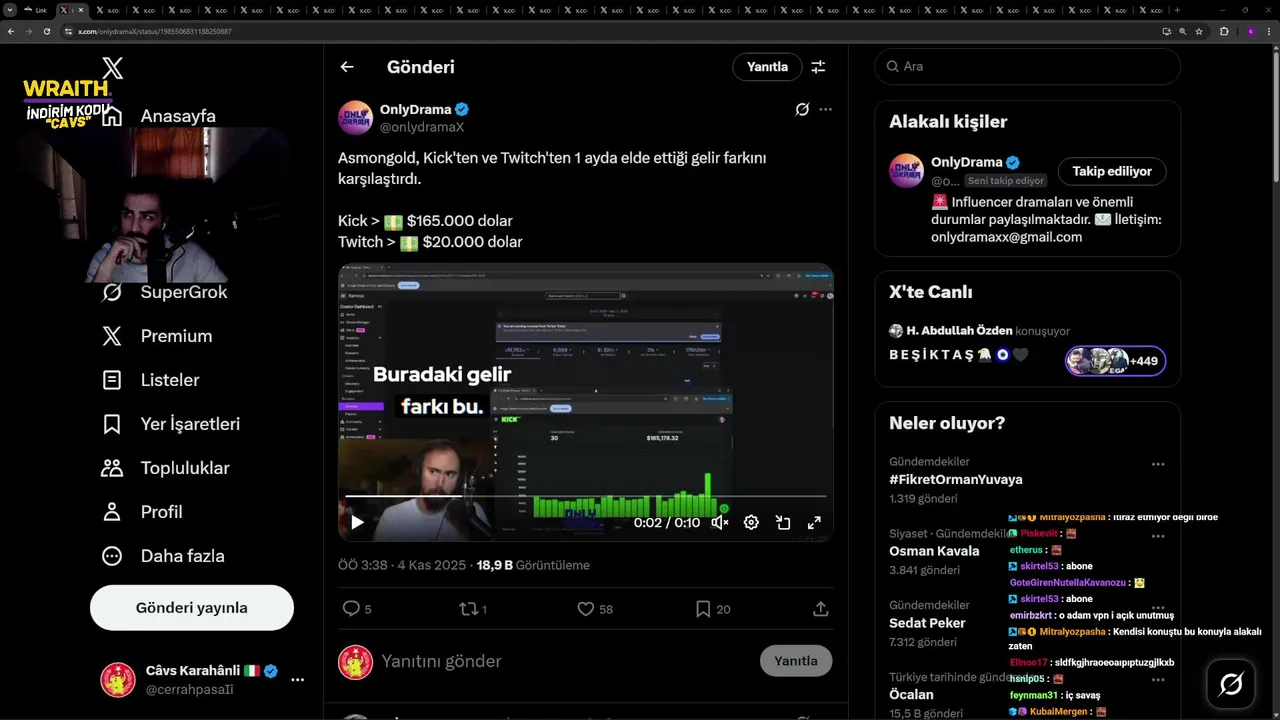Image resolution: width=1280 pixels, height=720 pixels.
Task: Open the browser zoom icon
Action: click(1183, 31)
